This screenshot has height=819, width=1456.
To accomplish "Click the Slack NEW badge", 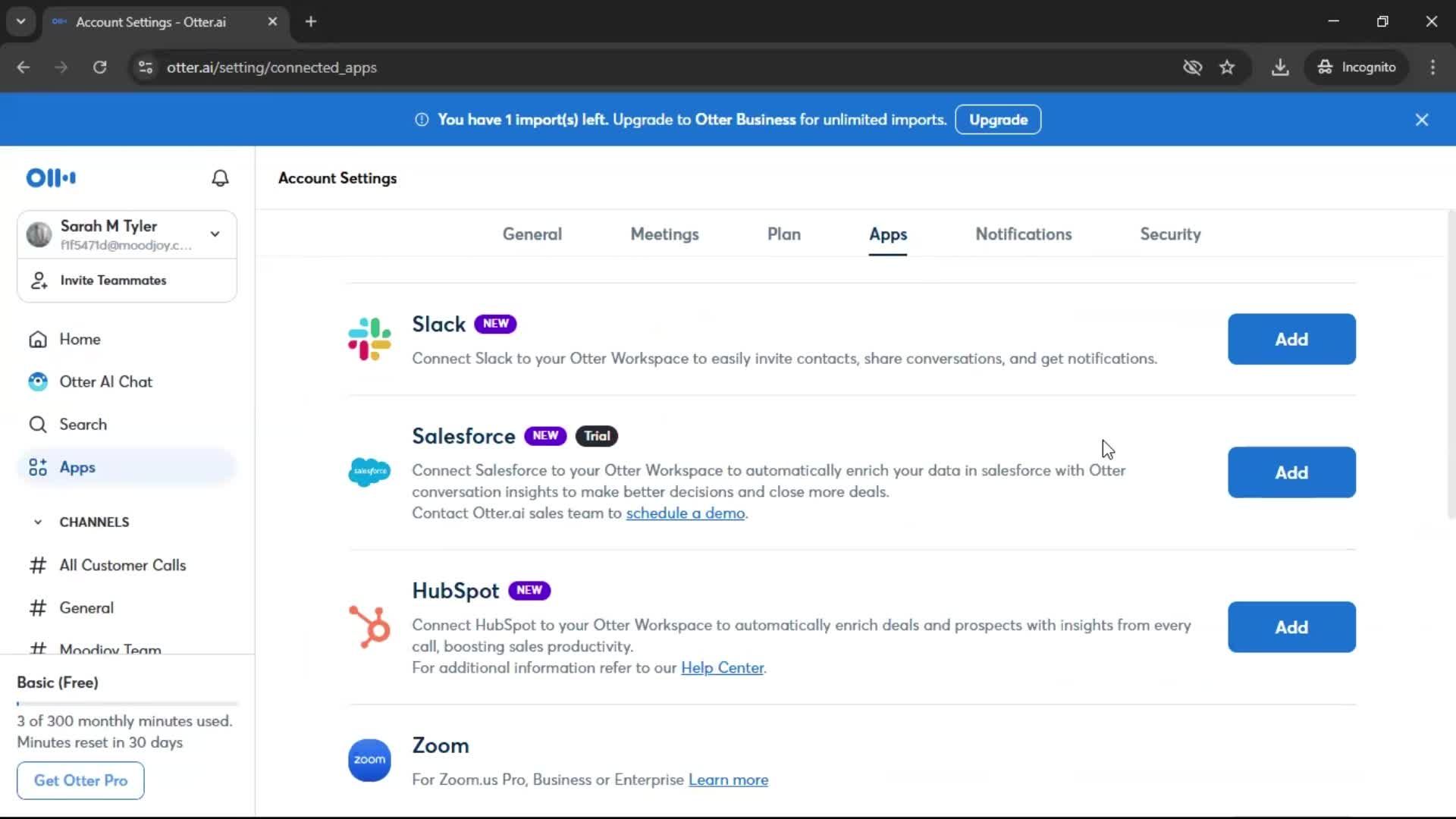I will [495, 324].
